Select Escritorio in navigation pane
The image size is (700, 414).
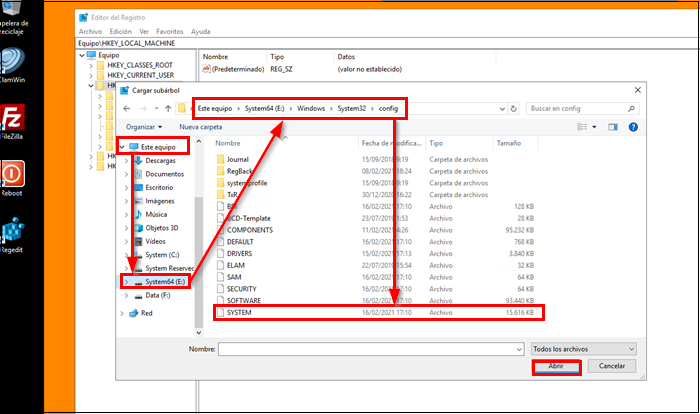pyautogui.click(x=159, y=188)
